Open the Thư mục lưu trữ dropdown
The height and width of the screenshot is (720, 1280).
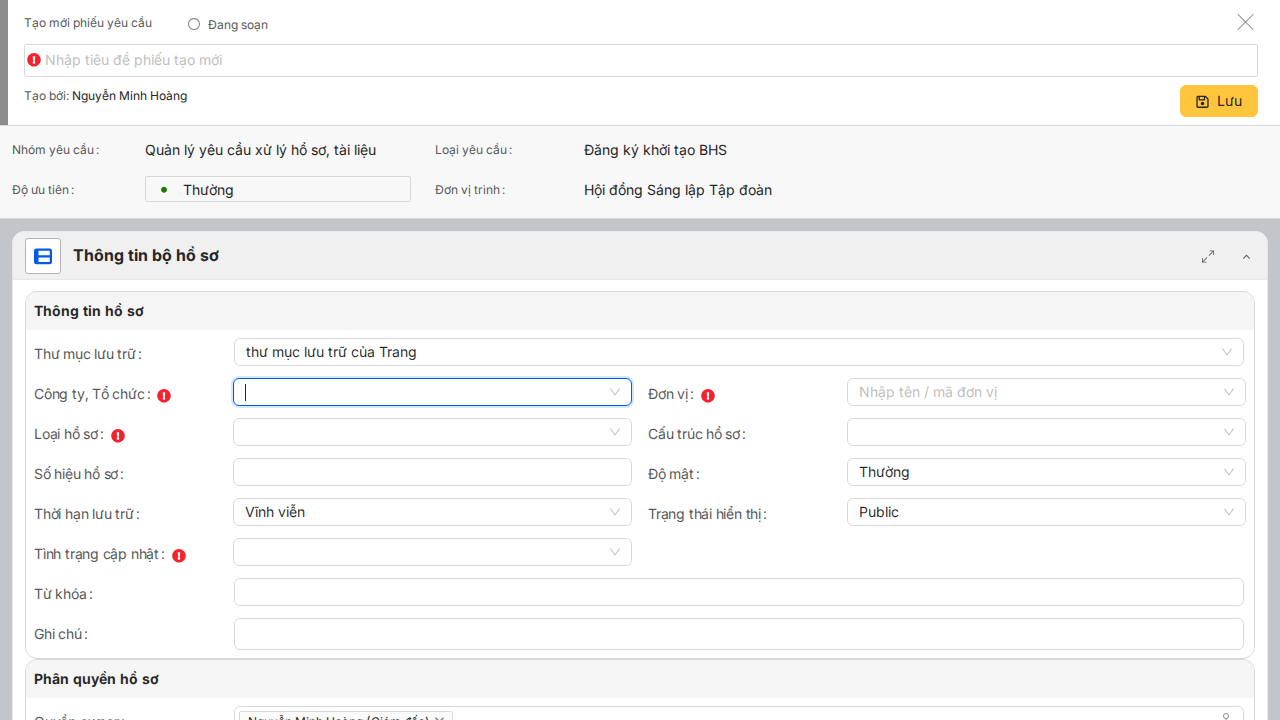[738, 352]
